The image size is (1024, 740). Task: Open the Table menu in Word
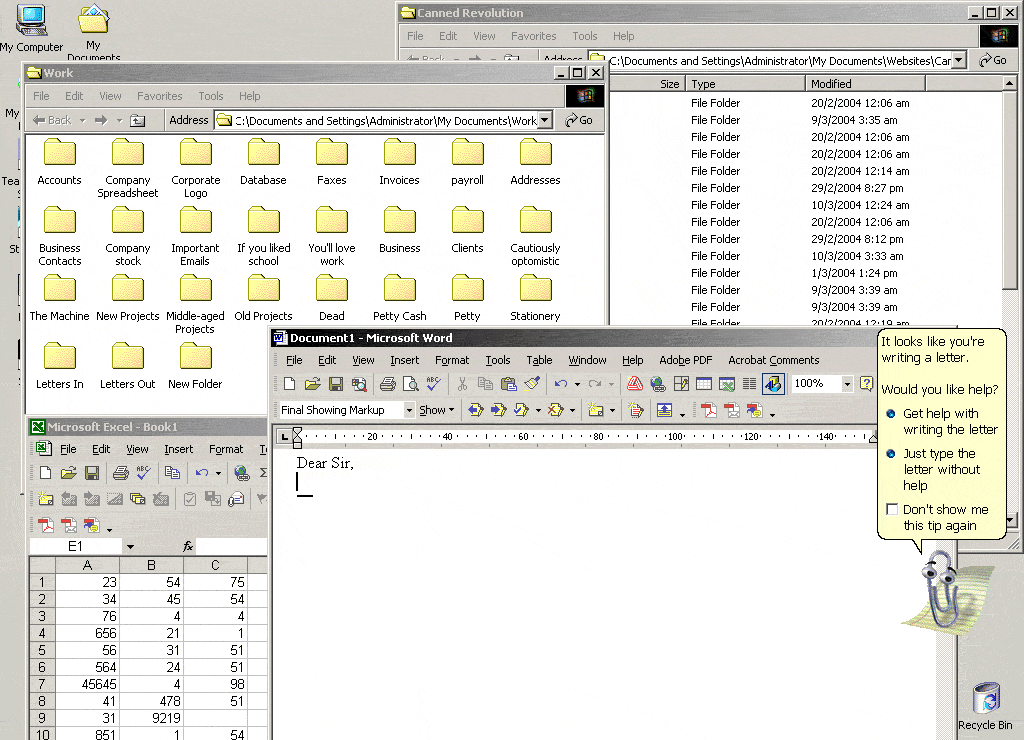pyautogui.click(x=539, y=360)
